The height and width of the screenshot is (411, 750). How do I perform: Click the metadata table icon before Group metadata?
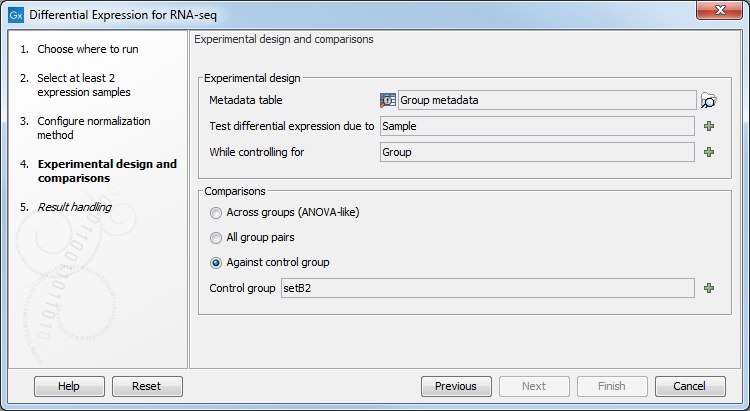click(389, 100)
